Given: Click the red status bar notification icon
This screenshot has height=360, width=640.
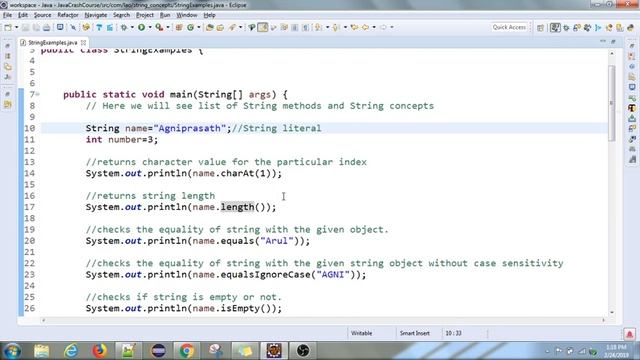Looking at the screenshot, I should pyautogui.click(x=629, y=334).
